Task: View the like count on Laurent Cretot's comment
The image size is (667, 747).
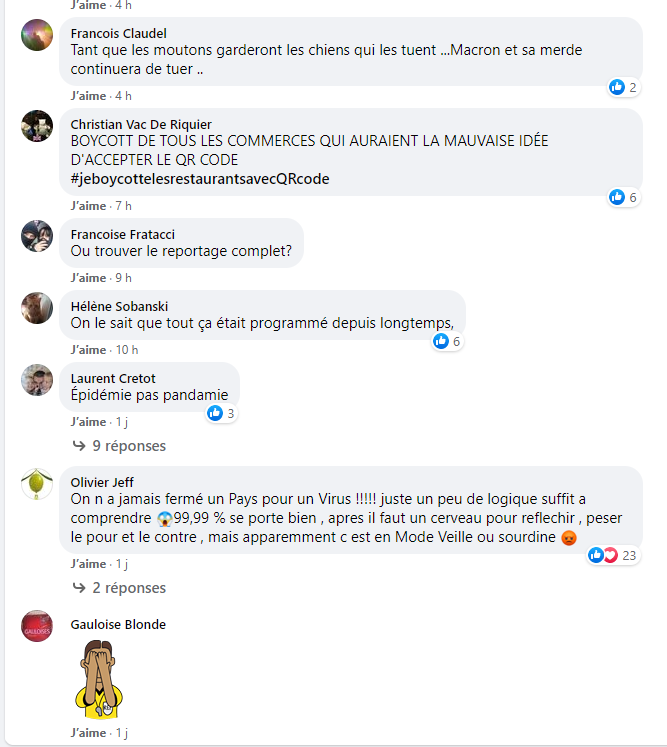Action: 222,413
